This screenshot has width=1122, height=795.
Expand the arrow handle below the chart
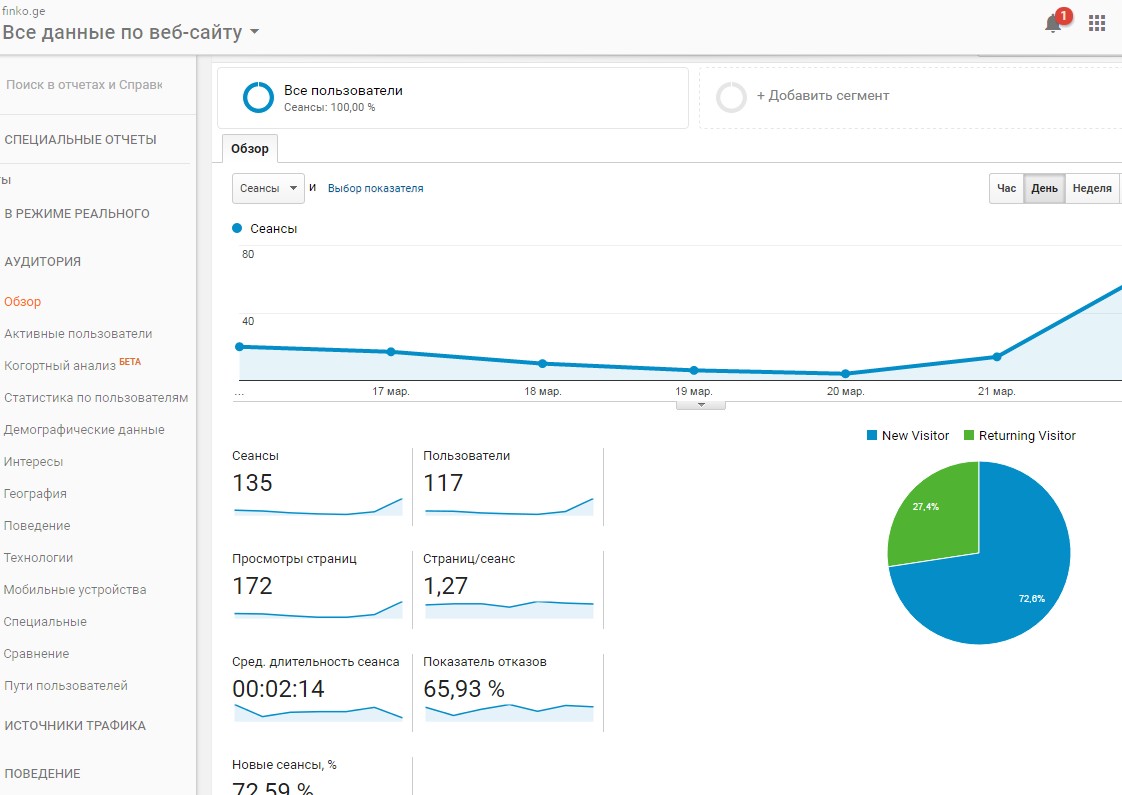[x=701, y=405]
